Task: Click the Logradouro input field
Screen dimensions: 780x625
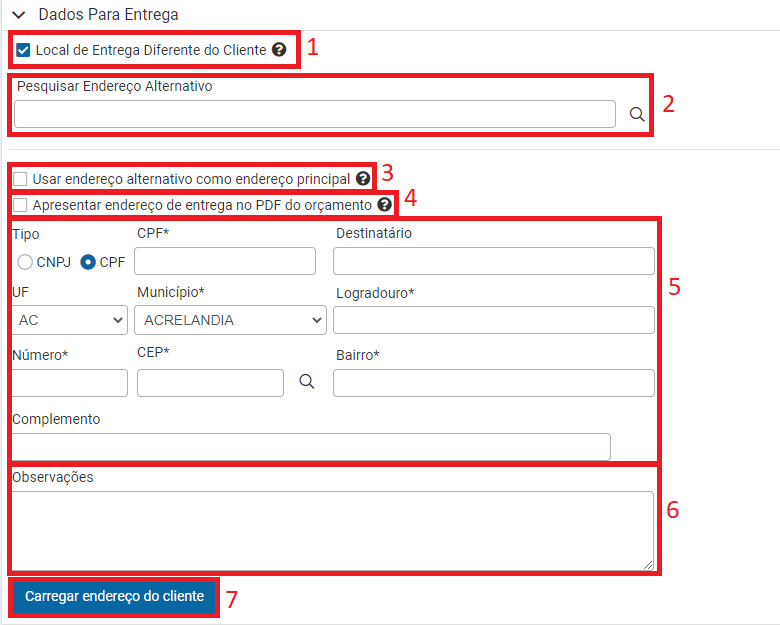Action: [493, 320]
